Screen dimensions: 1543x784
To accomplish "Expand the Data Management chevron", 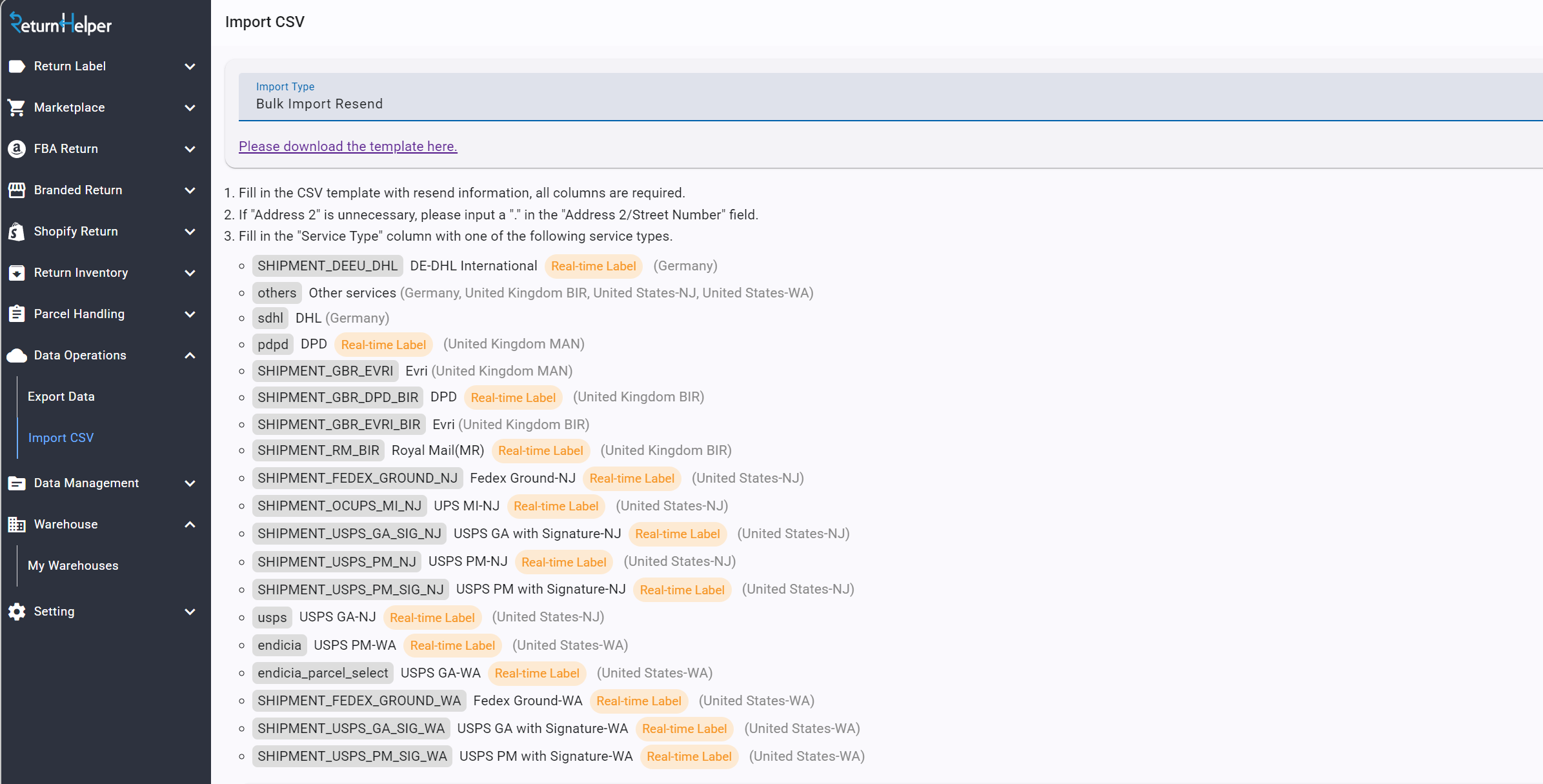I will tap(190, 483).
